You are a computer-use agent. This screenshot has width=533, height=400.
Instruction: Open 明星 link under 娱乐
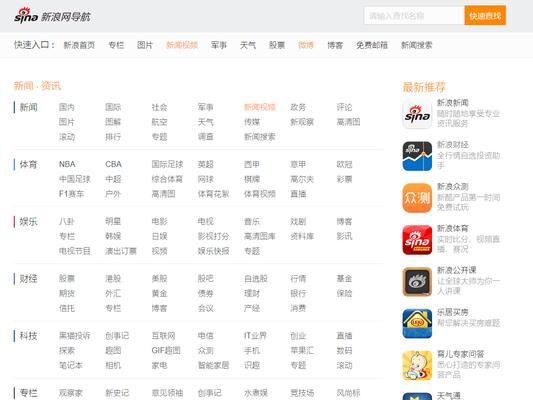(113, 222)
